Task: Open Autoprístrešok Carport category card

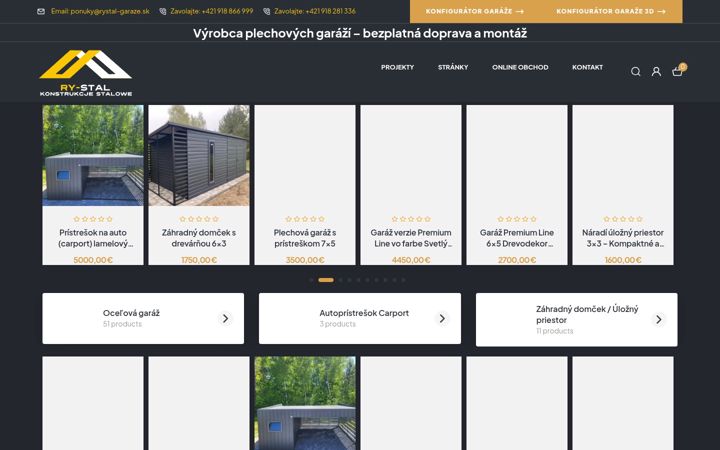Action: pyautogui.click(x=360, y=318)
